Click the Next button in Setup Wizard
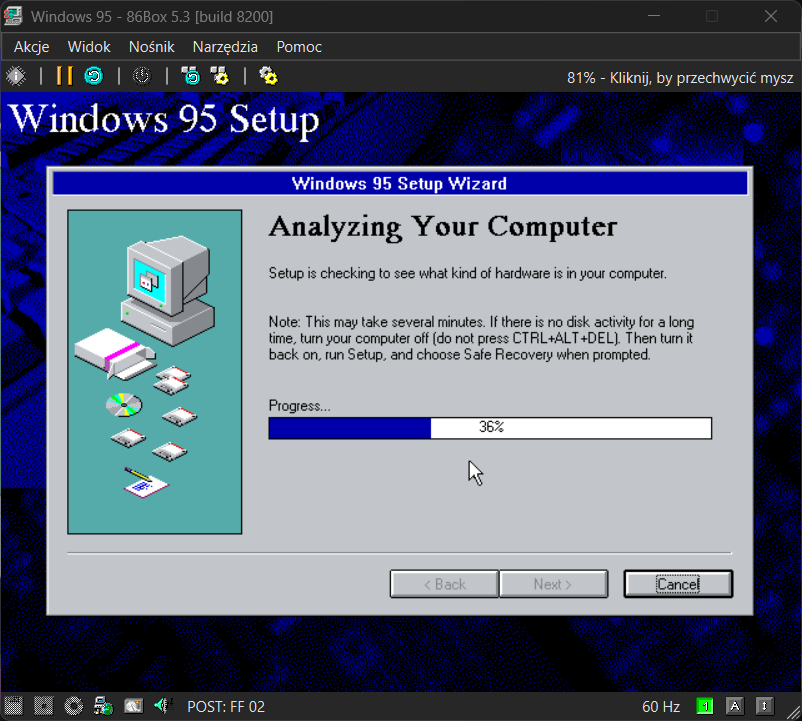Image resolution: width=802 pixels, height=721 pixels. pyautogui.click(x=553, y=584)
